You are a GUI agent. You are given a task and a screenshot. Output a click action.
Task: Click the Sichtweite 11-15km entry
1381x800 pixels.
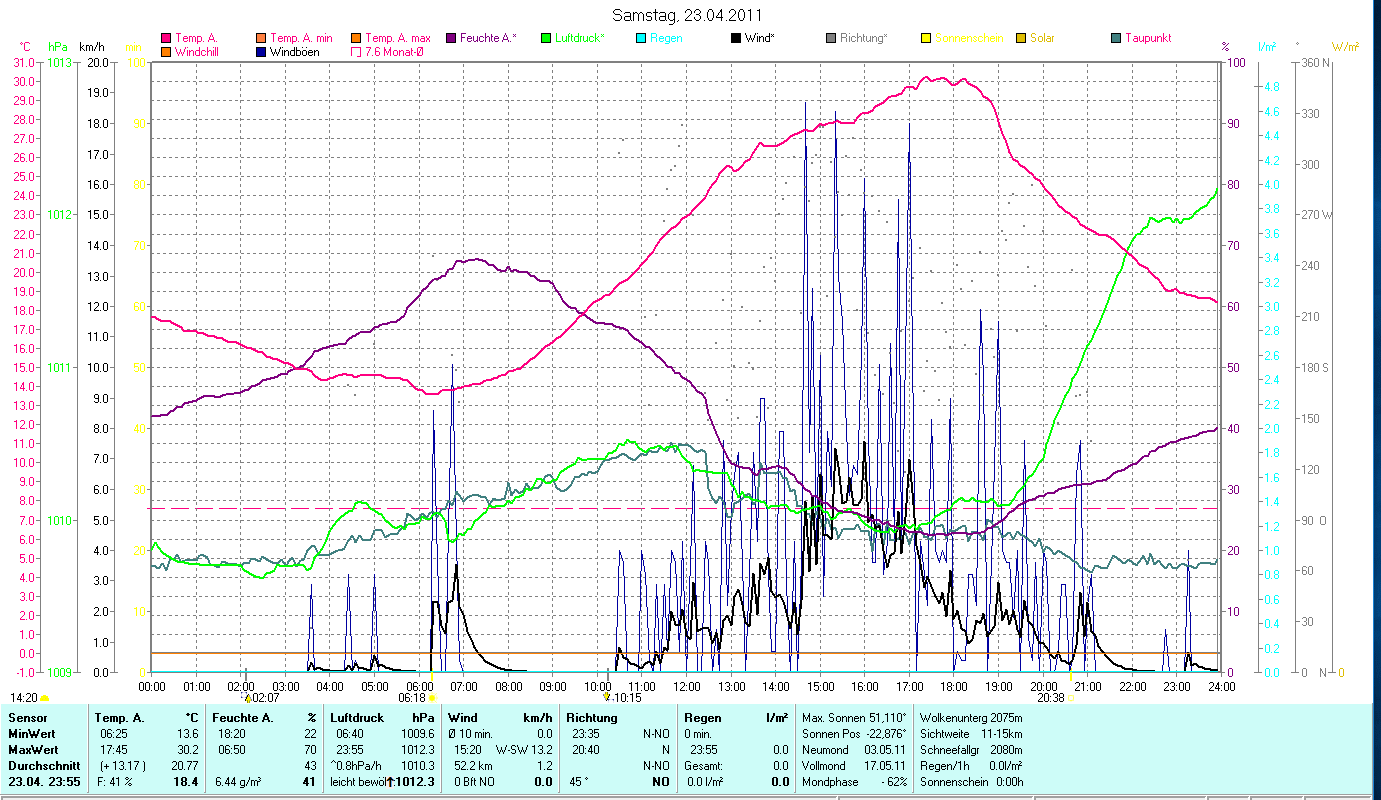tap(971, 734)
